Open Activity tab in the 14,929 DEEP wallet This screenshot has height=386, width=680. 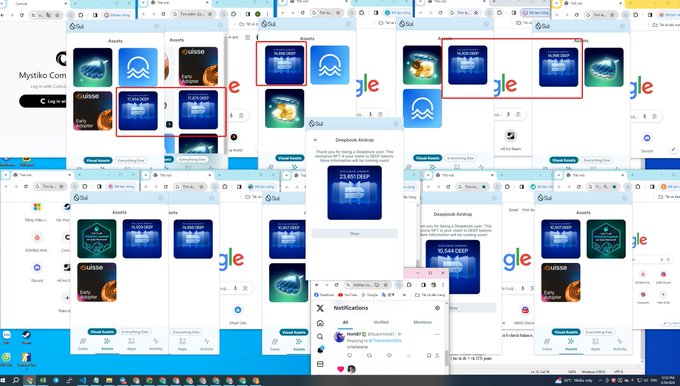pos(156,344)
